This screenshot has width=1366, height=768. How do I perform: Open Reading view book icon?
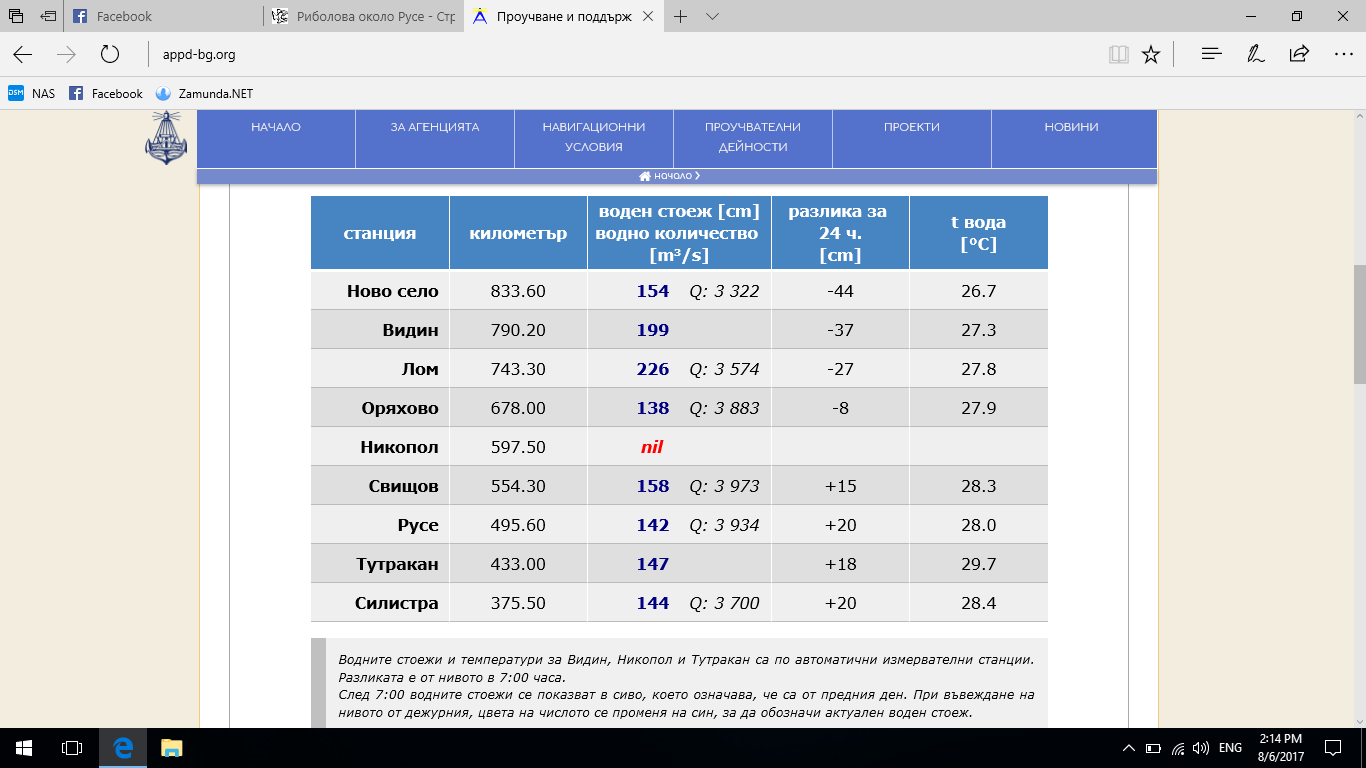tap(1118, 55)
